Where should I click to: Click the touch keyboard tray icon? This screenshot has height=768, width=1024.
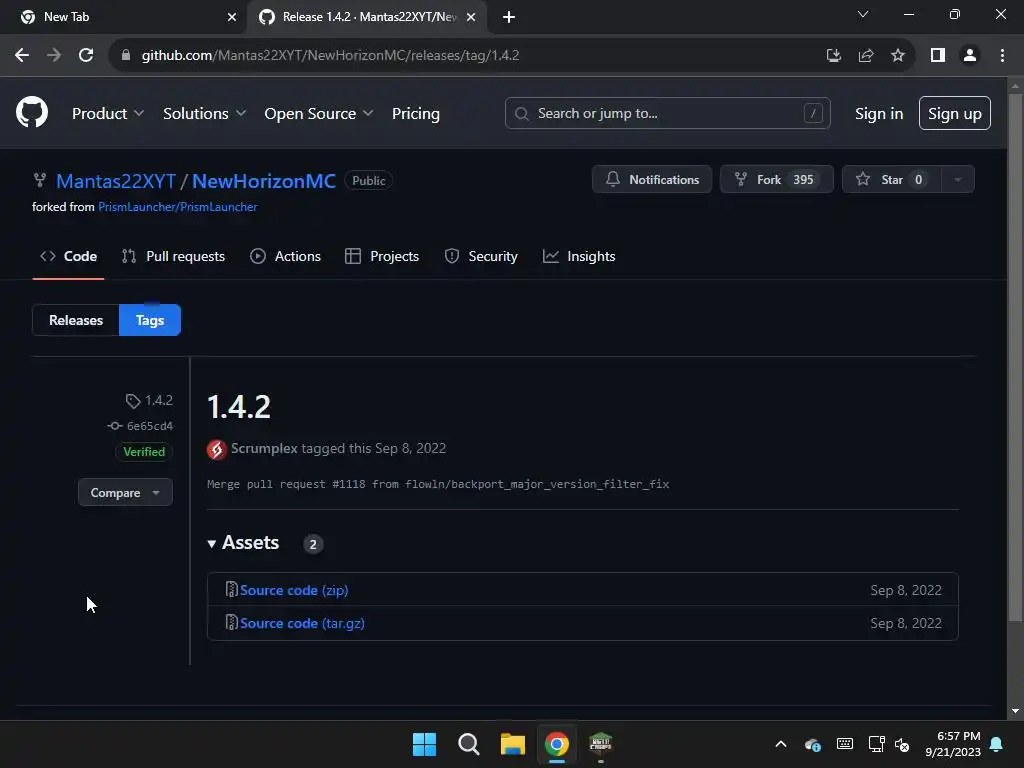tap(844, 744)
